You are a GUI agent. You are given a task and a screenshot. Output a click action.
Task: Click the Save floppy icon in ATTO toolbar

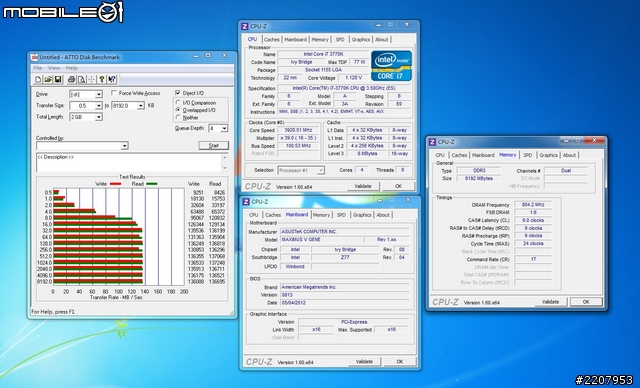pos(58,80)
